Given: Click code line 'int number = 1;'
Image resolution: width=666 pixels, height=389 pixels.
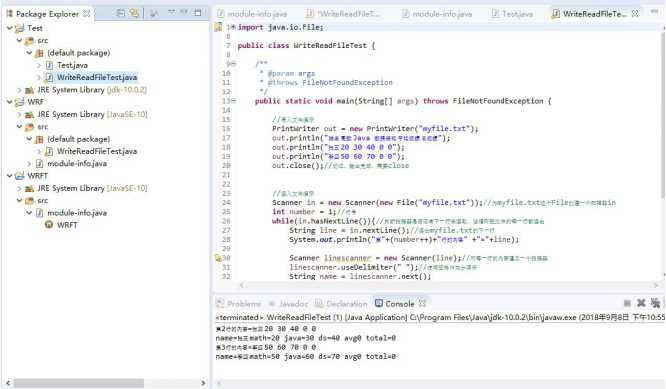Looking at the screenshot, I should coord(305,211).
